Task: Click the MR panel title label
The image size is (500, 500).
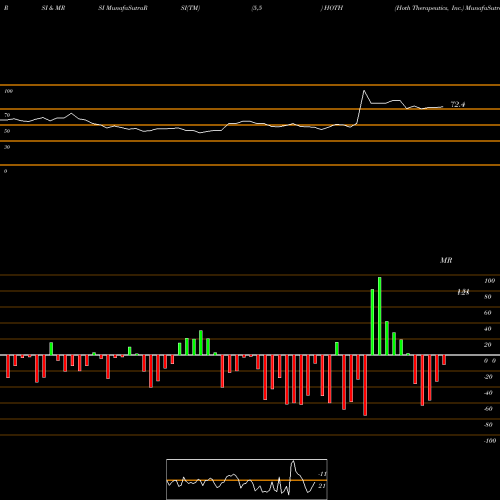Action: click(446, 260)
